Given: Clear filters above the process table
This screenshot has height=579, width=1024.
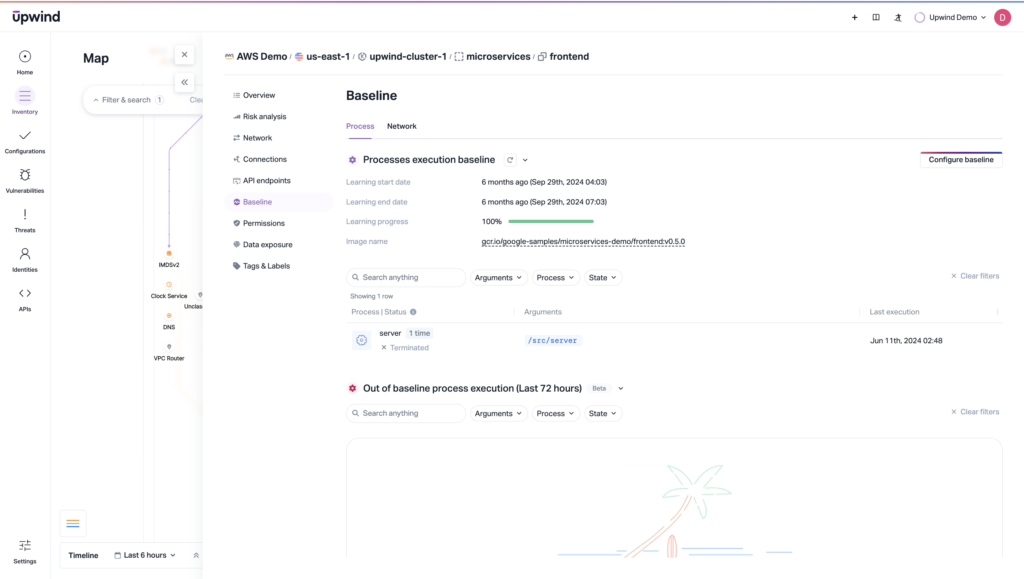Looking at the screenshot, I should (974, 275).
